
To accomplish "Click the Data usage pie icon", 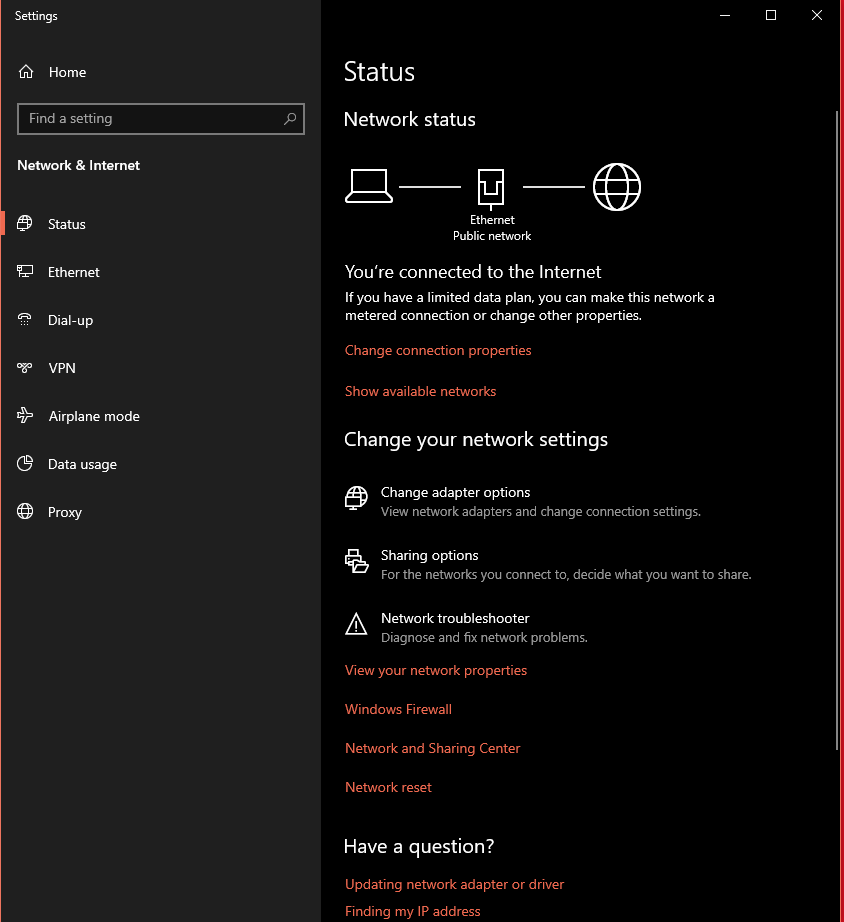I will pos(25,463).
